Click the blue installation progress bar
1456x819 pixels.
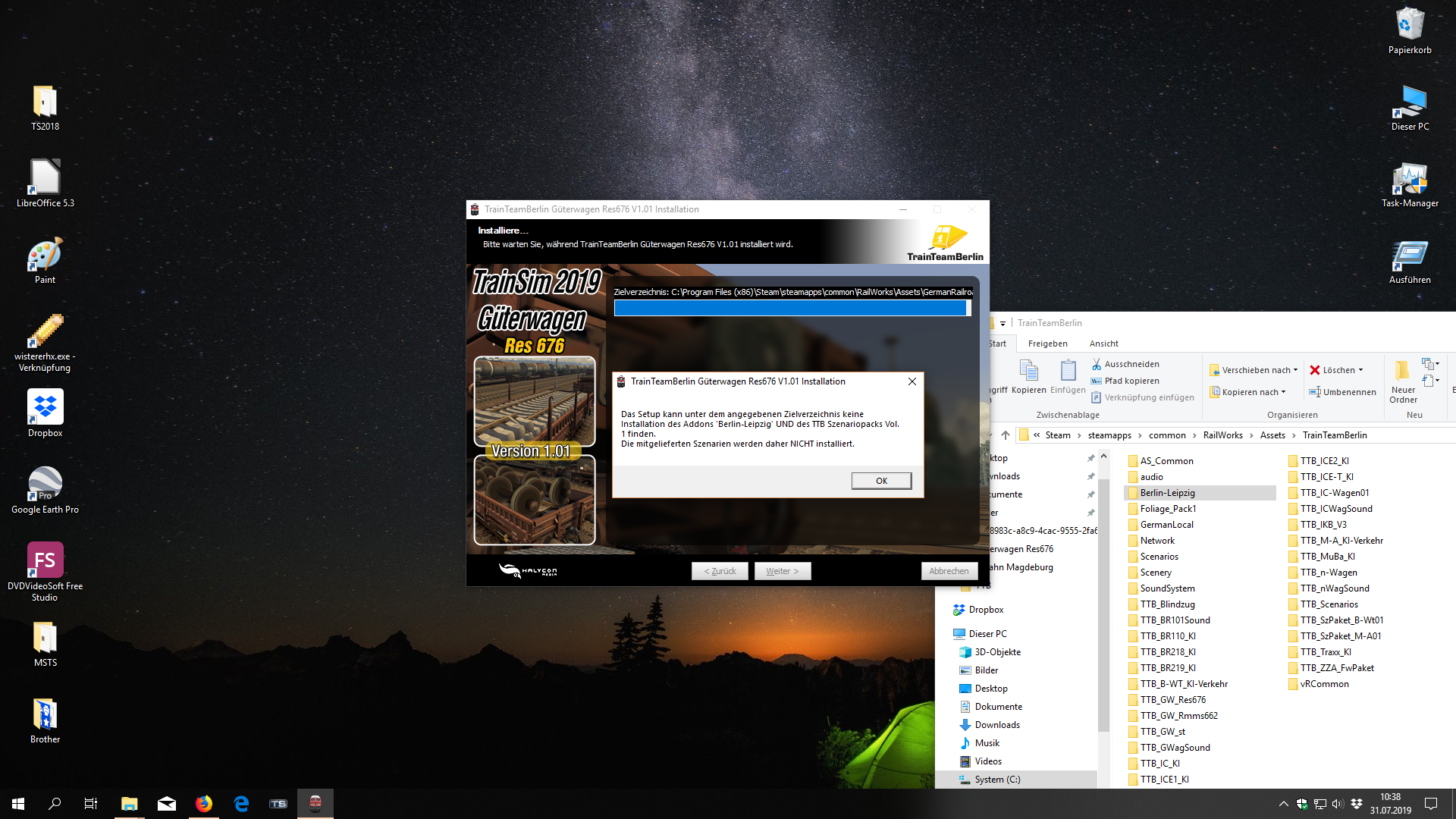point(791,308)
